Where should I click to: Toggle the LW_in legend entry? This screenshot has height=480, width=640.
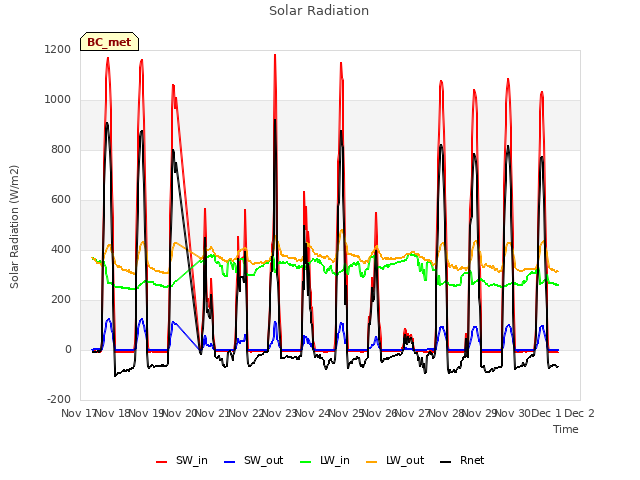[x=325, y=461]
